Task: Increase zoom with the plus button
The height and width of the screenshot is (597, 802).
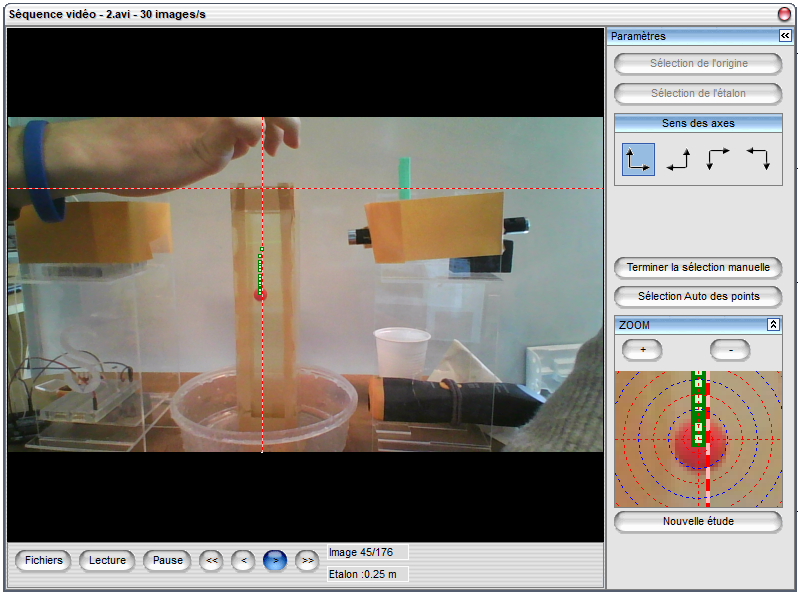Action: coord(642,350)
